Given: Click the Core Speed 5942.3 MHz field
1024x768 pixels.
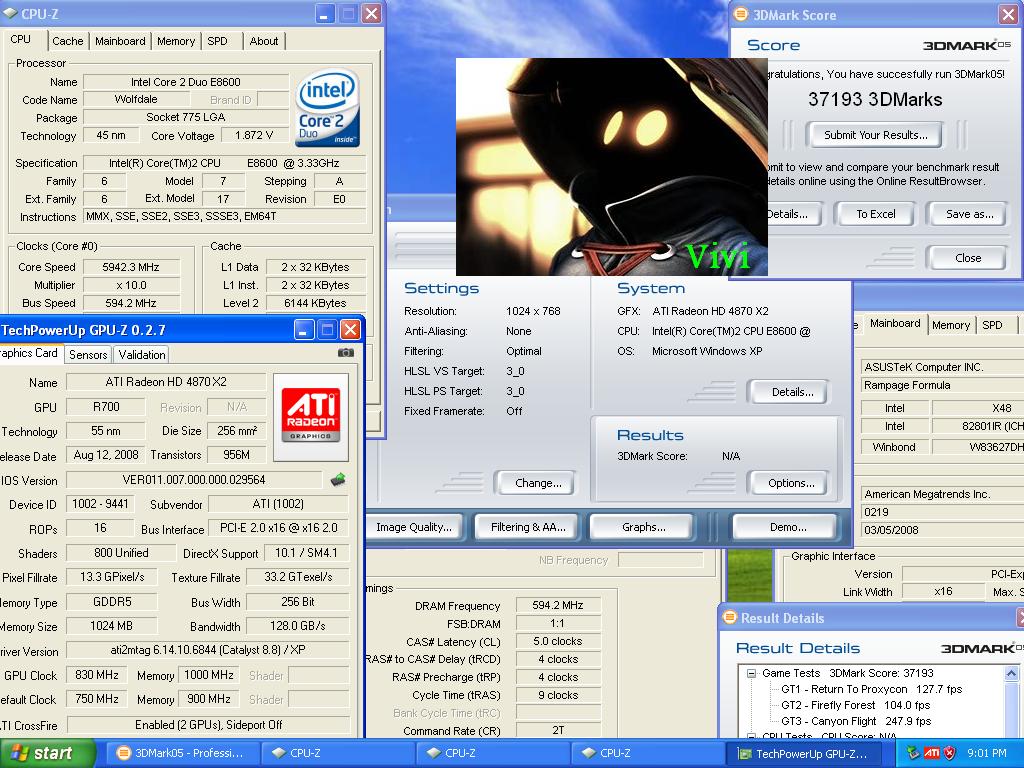Looking at the screenshot, I should click(x=131, y=267).
